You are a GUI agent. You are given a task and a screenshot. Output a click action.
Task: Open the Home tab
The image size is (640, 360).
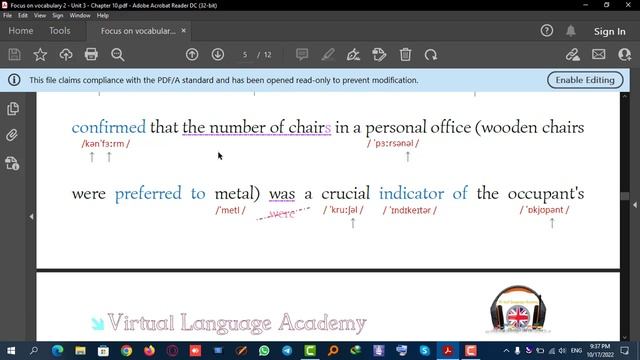click(21, 31)
